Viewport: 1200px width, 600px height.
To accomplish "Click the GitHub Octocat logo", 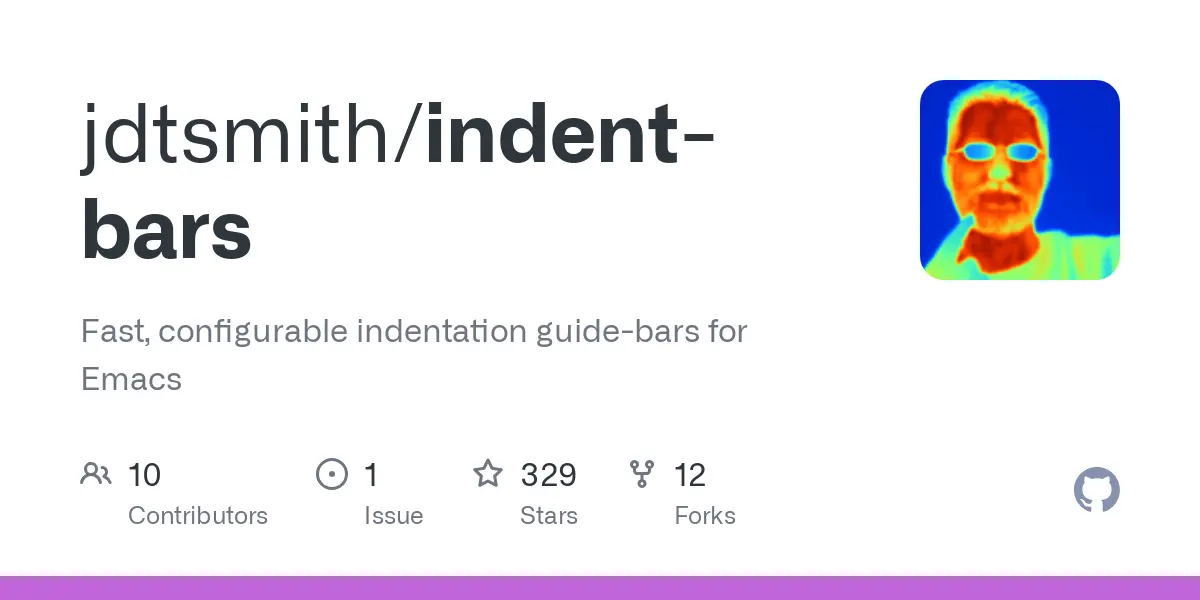I will coord(1096,491).
